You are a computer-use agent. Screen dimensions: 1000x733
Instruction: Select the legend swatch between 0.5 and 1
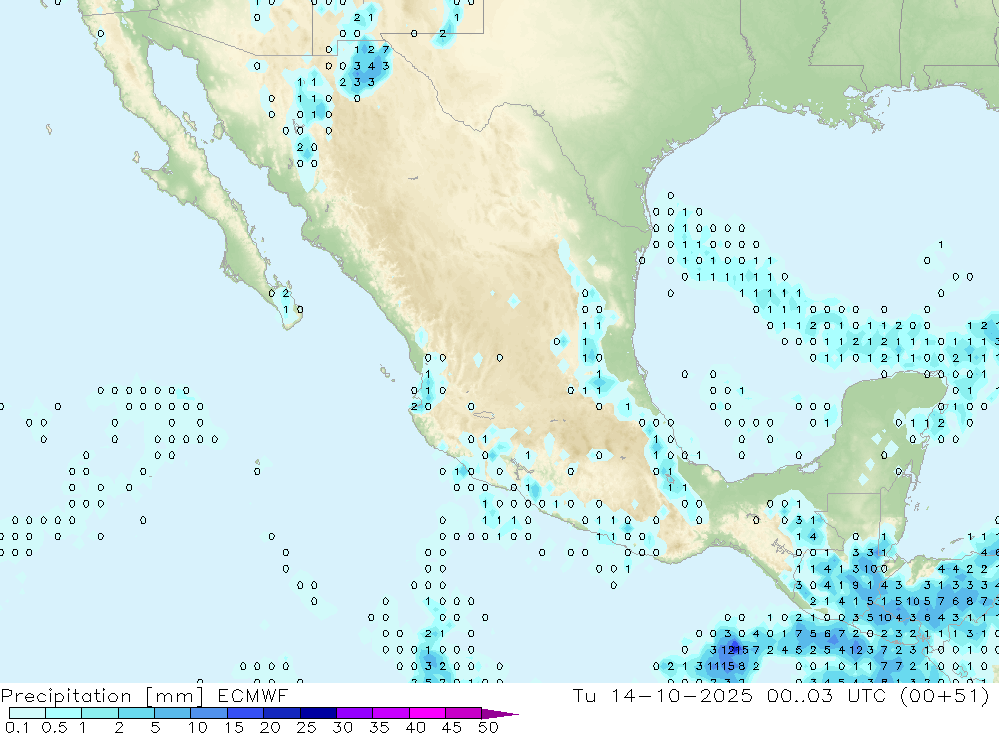[64, 713]
